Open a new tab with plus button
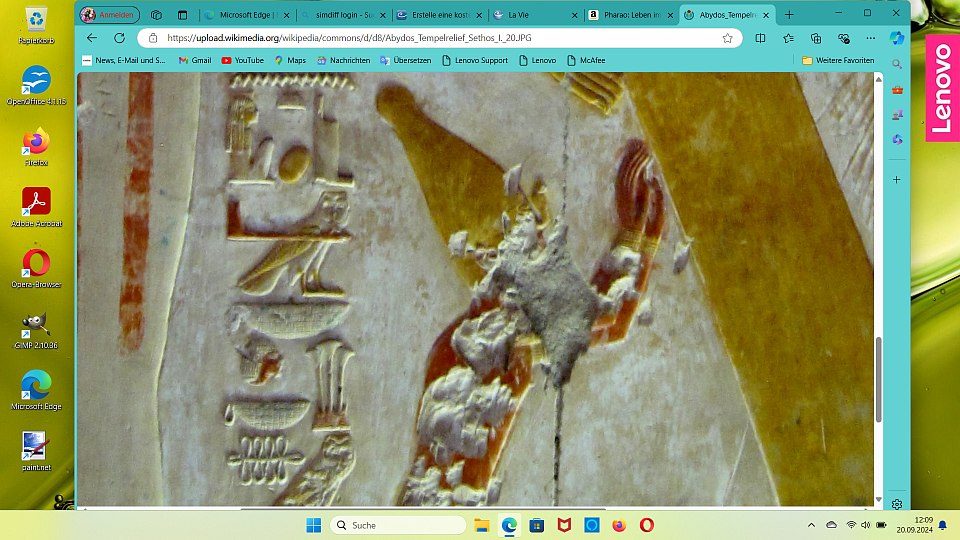960x540 pixels. click(789, 15)
